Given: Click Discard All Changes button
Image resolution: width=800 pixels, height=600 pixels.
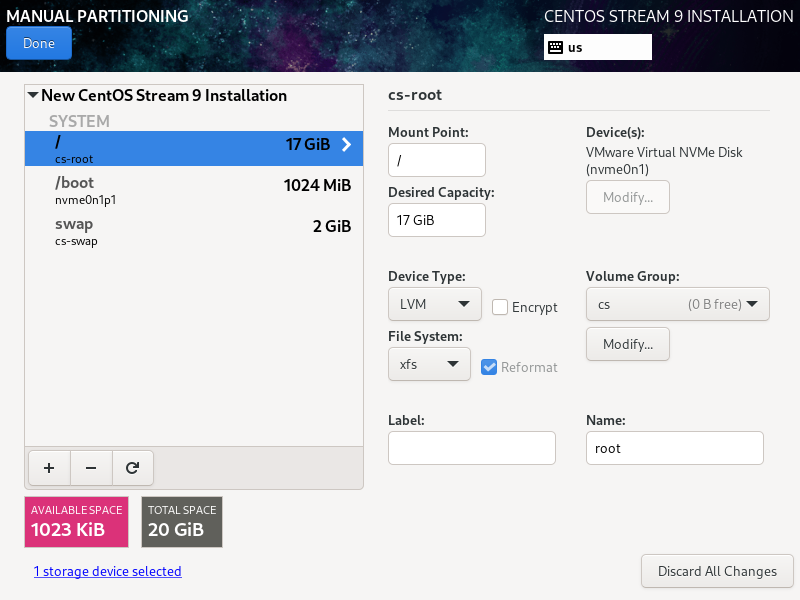Looking at the screenshot, I should pyautogui.click(x=717, y=571).
